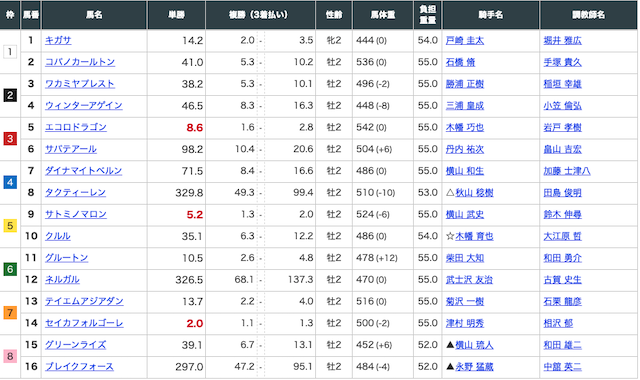The width and height of the screenshot is (640, 380).
Task: Open trainer 田島 俊明 page
Action: pyautogui.click(x=562, y=193)
